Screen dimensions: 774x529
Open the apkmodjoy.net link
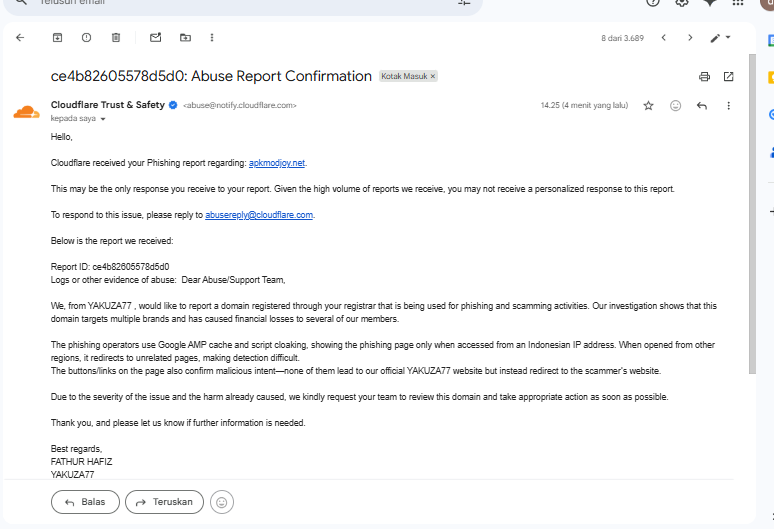pos(276,163)
